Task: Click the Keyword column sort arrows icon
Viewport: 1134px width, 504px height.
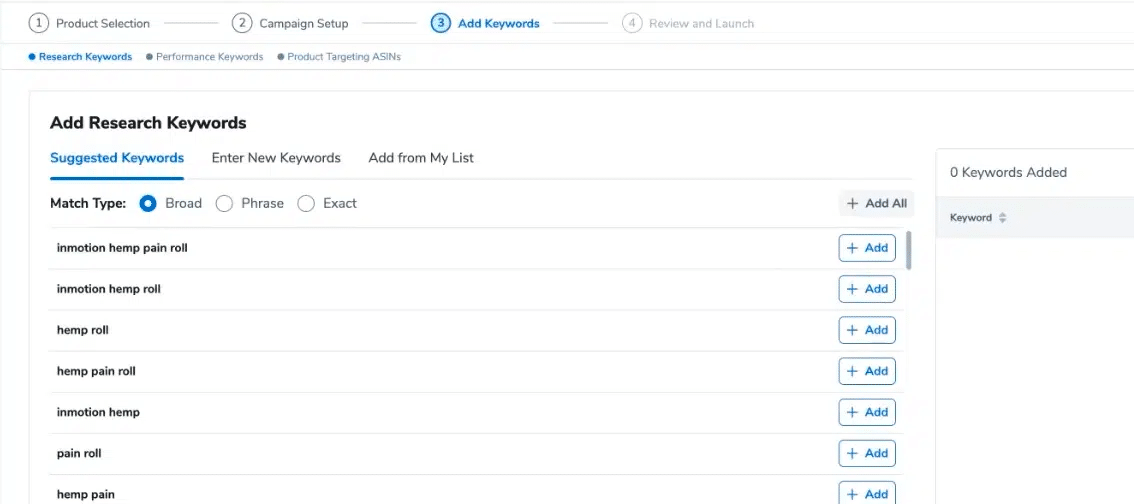Action: click(x=1003, y=218)
